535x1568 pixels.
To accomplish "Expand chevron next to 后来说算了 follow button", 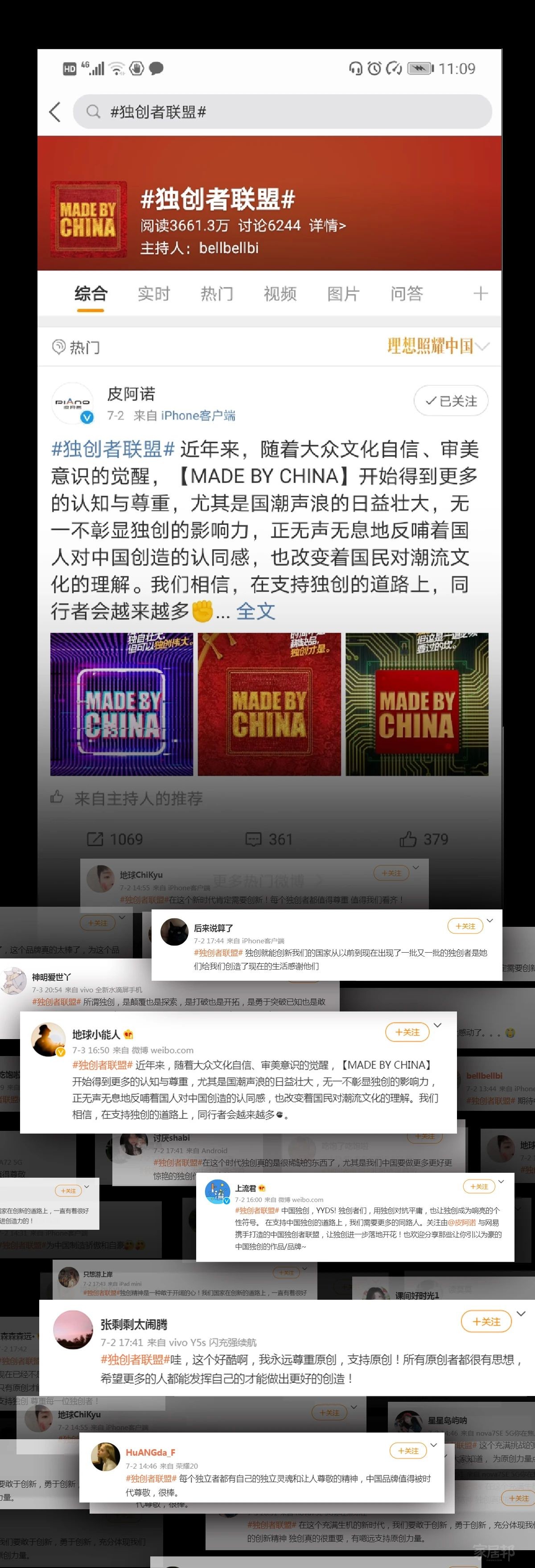I will [x=490, y=921].
